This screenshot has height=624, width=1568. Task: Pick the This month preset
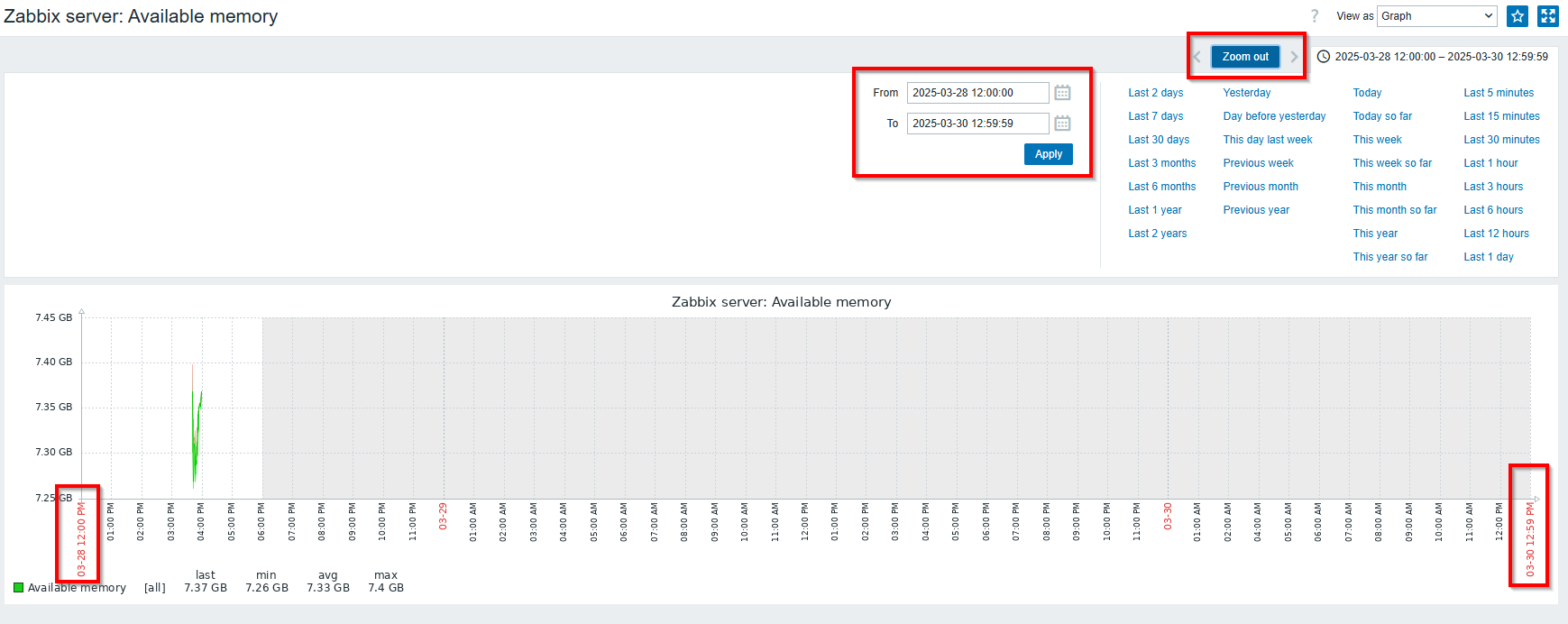pos(1380,187)
